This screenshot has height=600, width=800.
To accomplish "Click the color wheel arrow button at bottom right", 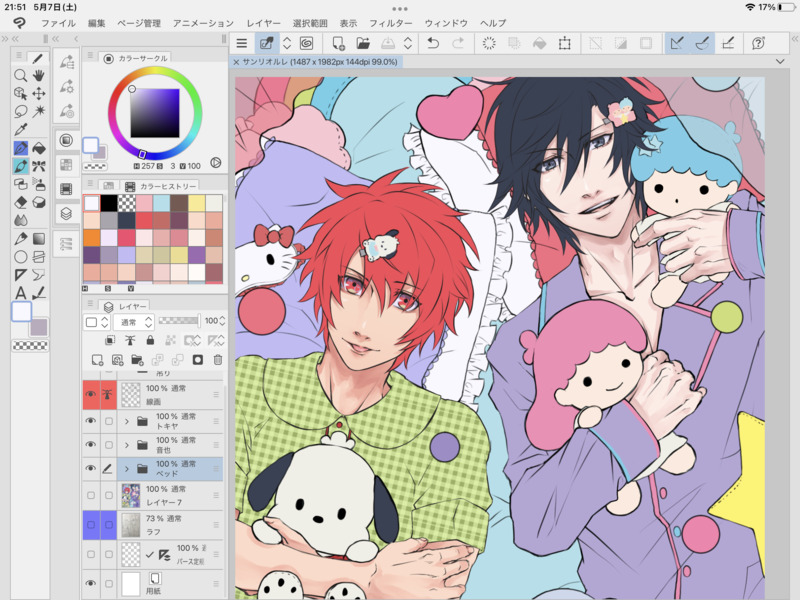I will coord(216,163).
